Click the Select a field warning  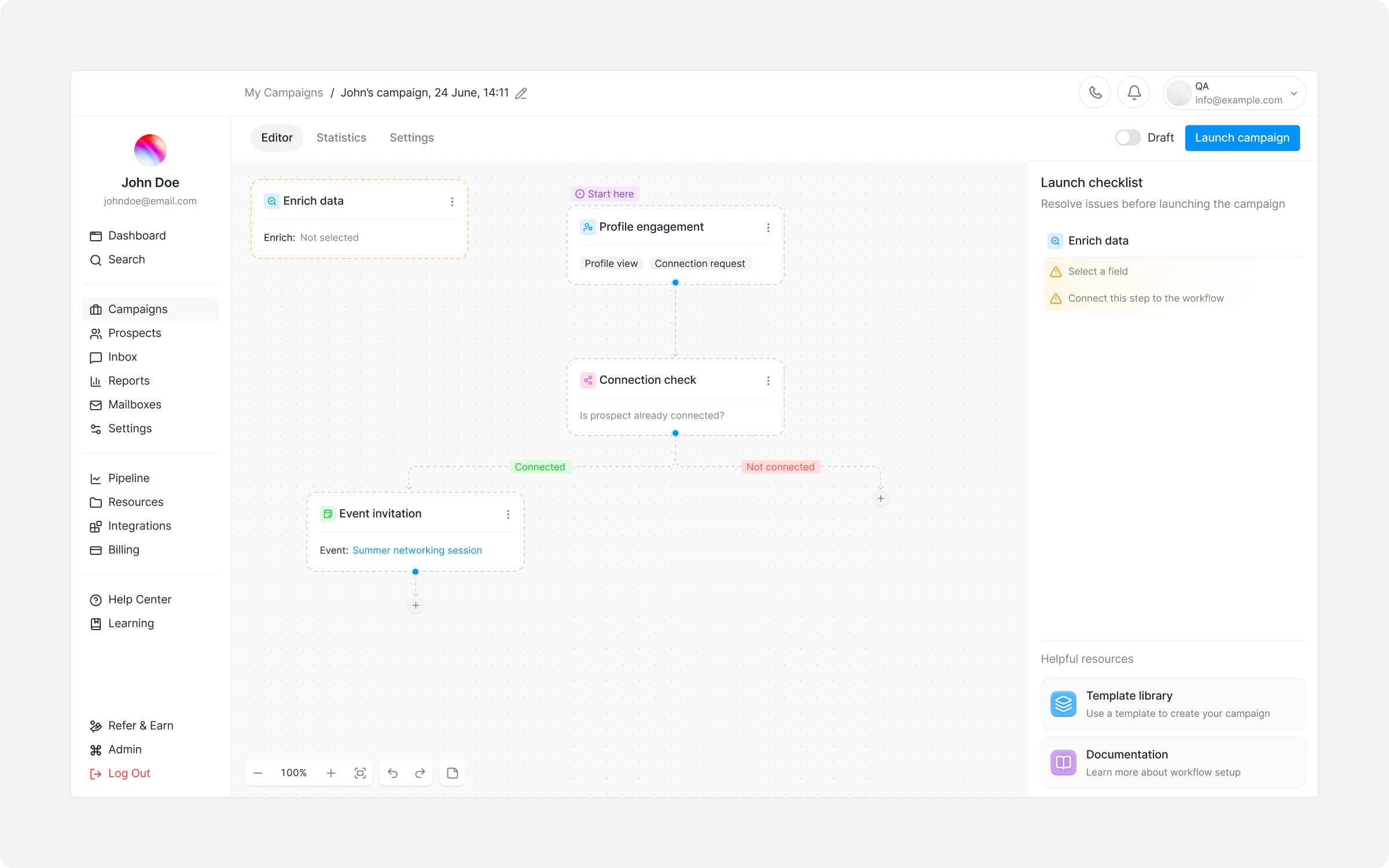point(1173,271)
